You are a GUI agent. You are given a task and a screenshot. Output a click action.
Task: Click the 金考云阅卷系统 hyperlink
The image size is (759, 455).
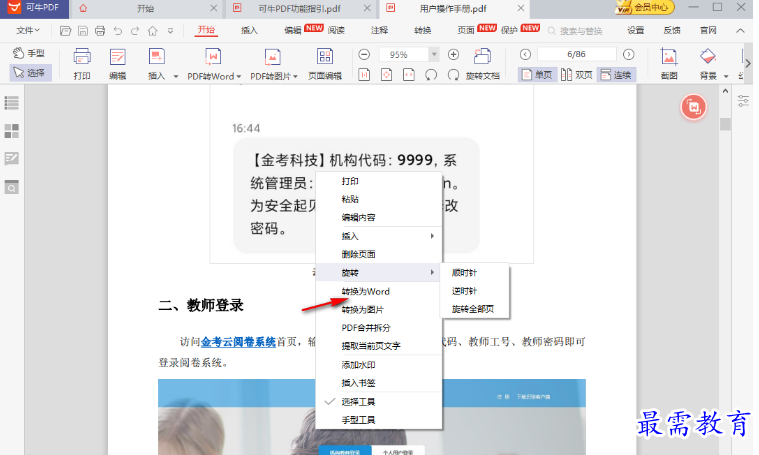238,342
